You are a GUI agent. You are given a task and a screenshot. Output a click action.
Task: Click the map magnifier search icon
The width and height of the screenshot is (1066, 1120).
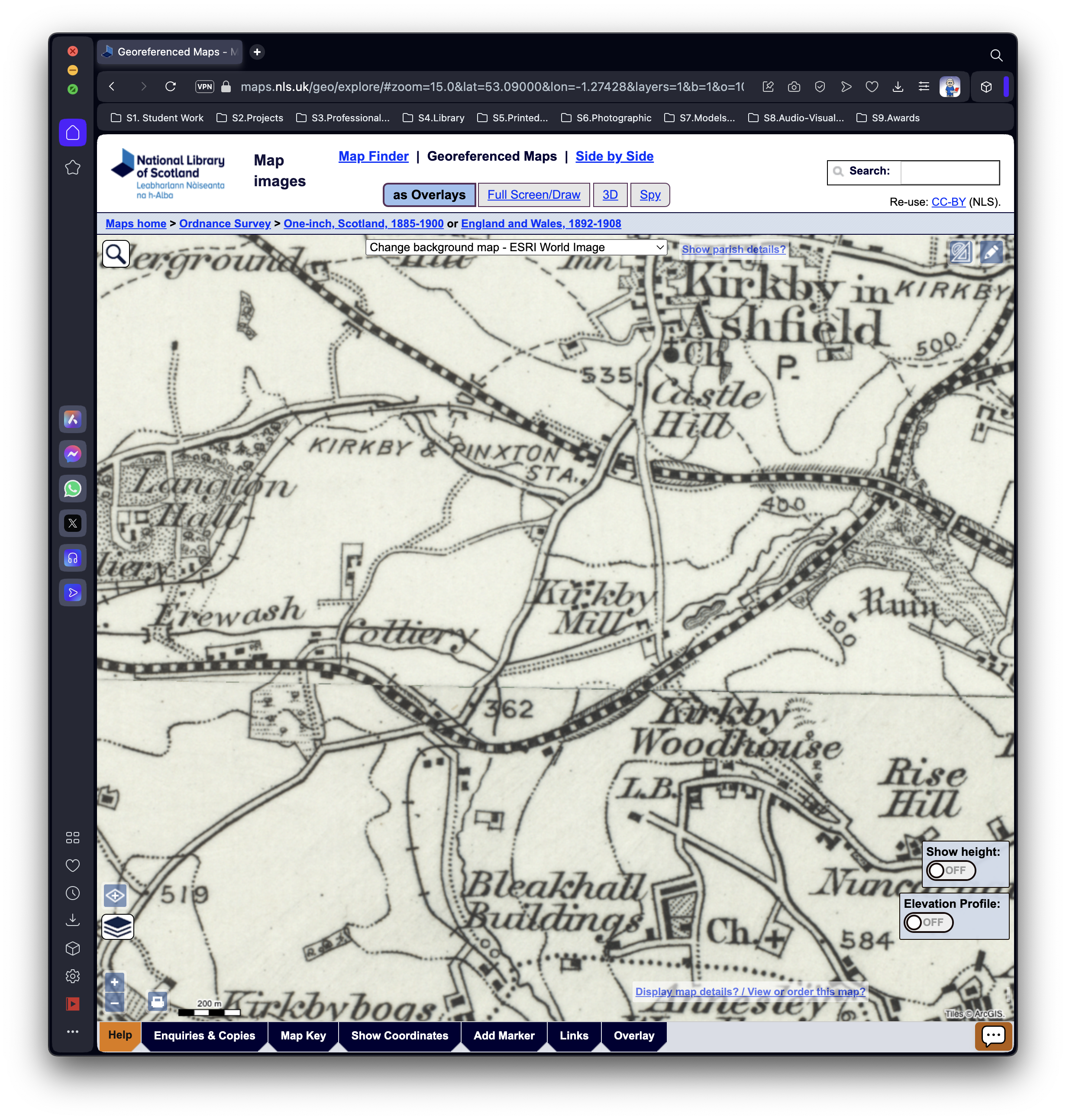point(116,254)
